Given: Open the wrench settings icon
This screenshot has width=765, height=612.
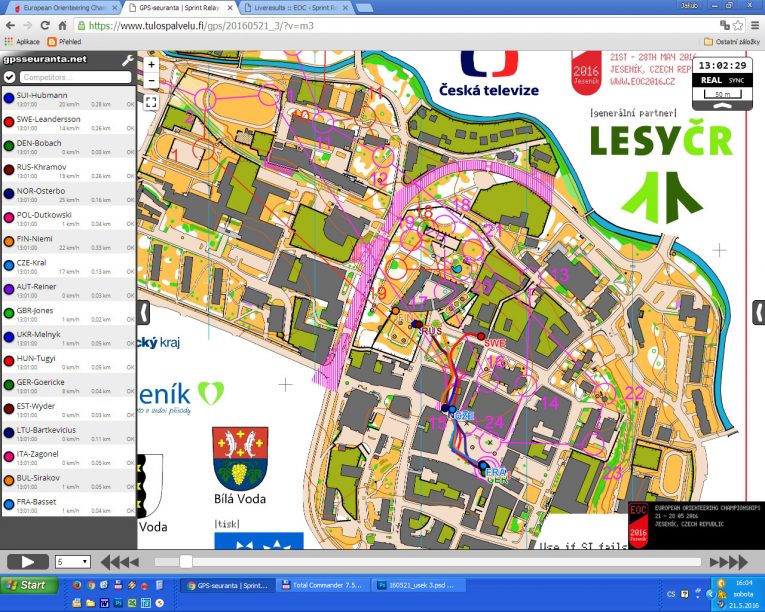Looking at the screenshot, I should 127,61.
